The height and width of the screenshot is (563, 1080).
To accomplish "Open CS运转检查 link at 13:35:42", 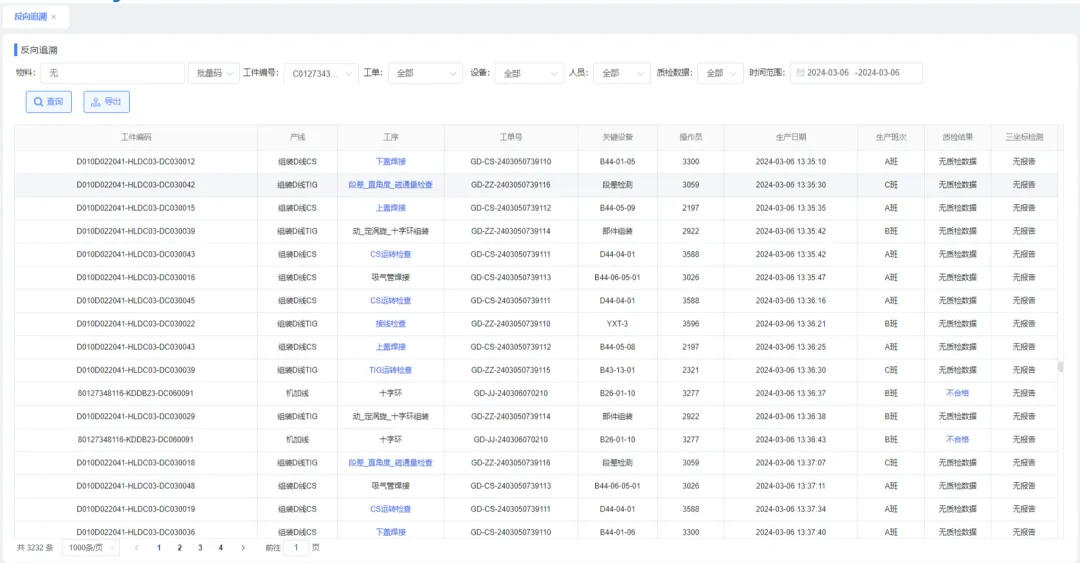I will tap(391, 254).
